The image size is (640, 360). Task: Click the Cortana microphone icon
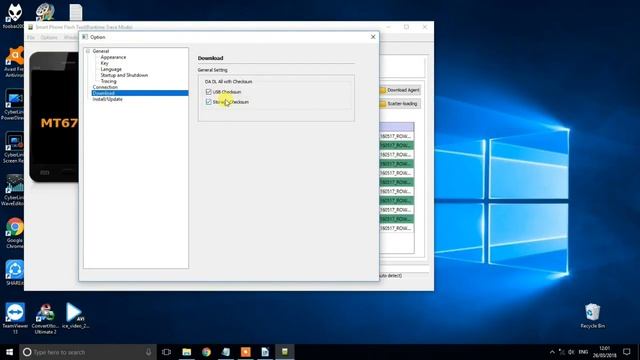pos(149,352)
